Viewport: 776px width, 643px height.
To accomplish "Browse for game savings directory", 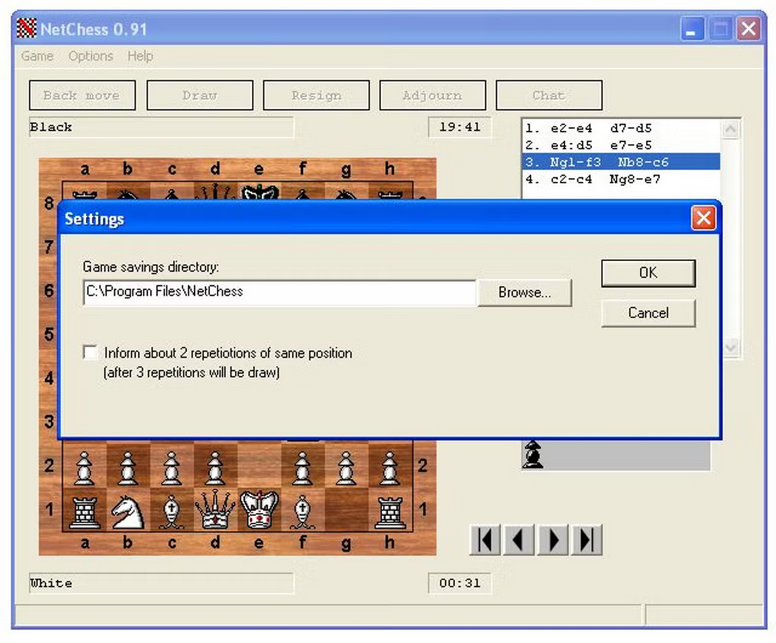I will point(524,292).
